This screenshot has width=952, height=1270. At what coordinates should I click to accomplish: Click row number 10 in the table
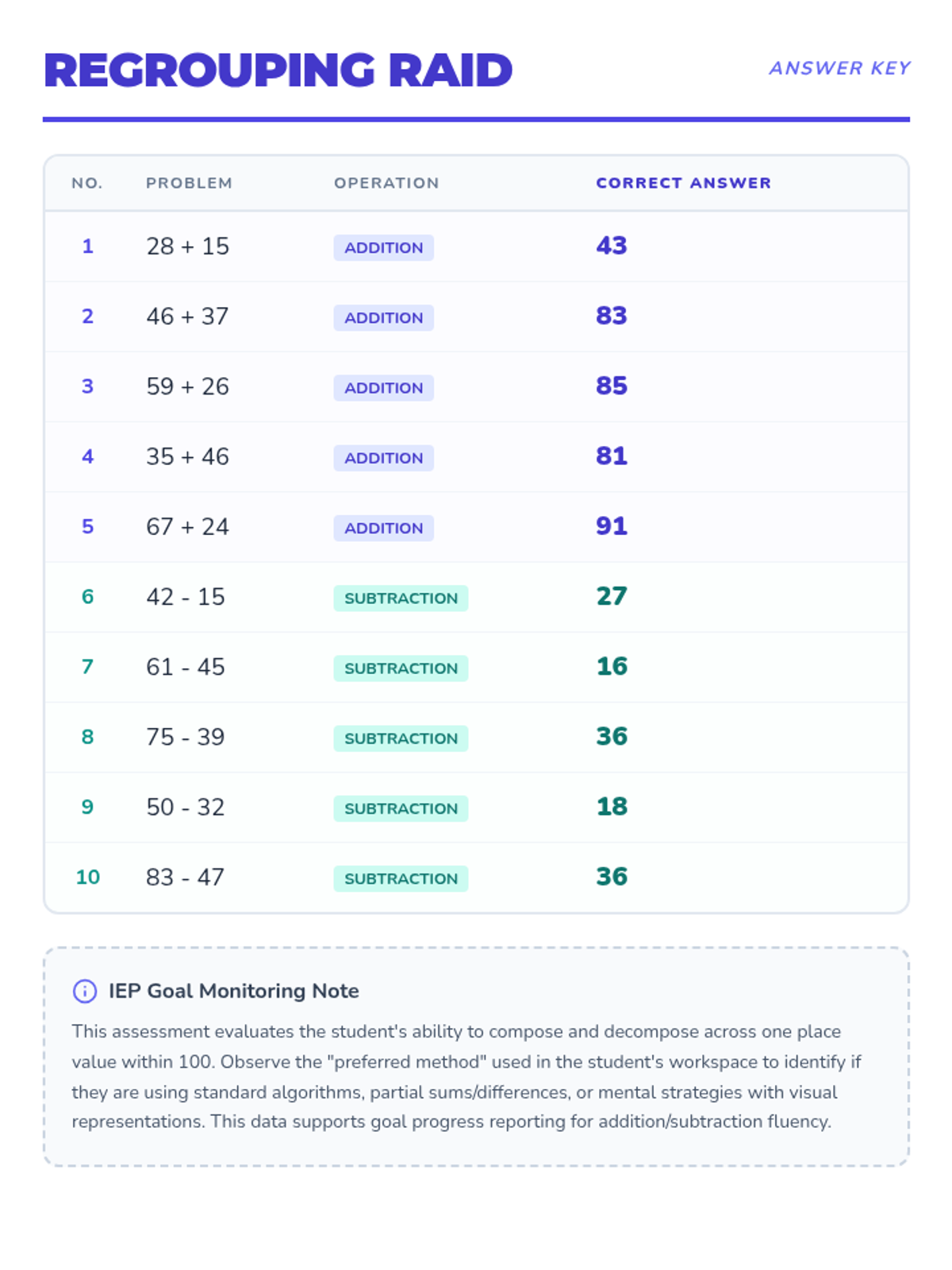pyautogui.click(x=87, y=877)
